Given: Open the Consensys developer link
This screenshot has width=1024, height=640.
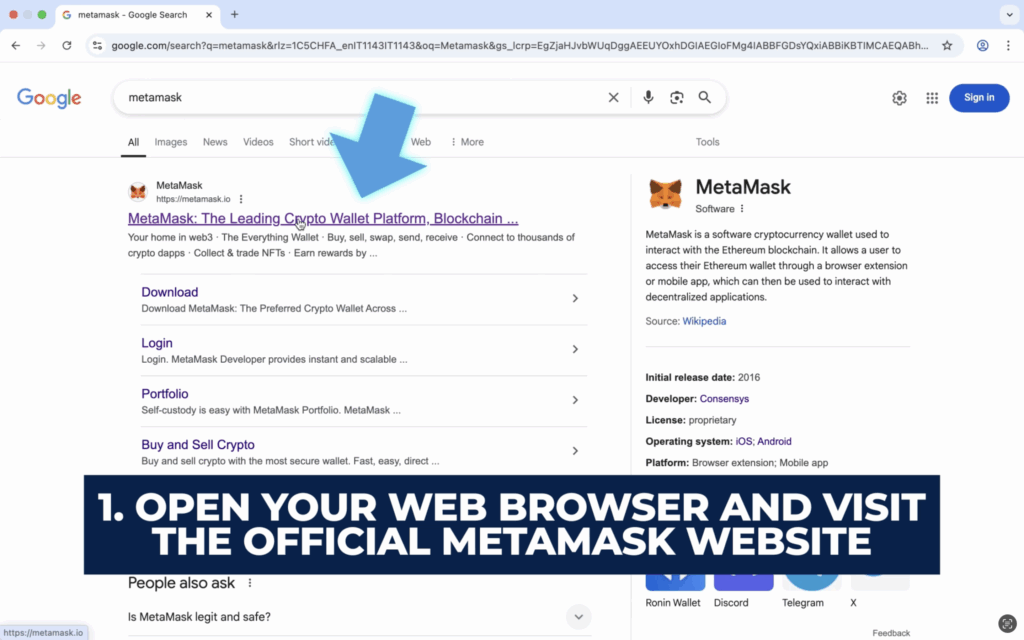Looking at the screenshot, I should [x=724, y=399].
